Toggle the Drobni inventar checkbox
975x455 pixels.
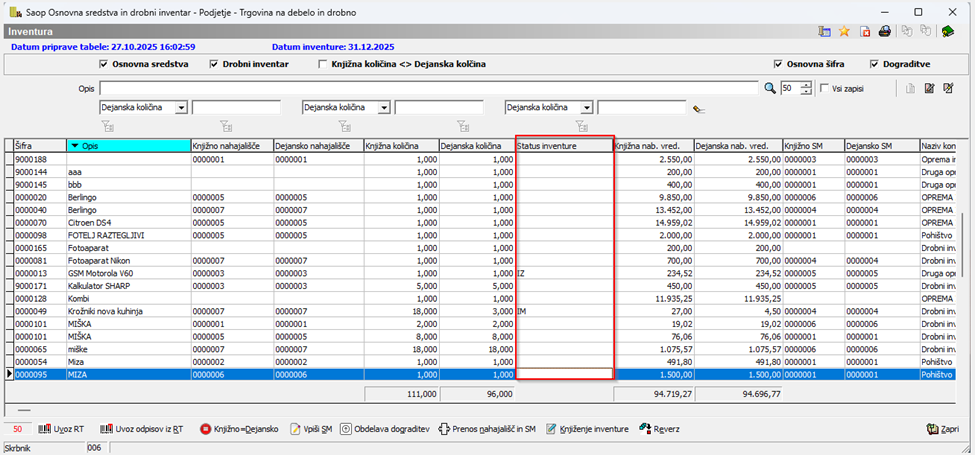pyautogui.click(x=214, y=64)
